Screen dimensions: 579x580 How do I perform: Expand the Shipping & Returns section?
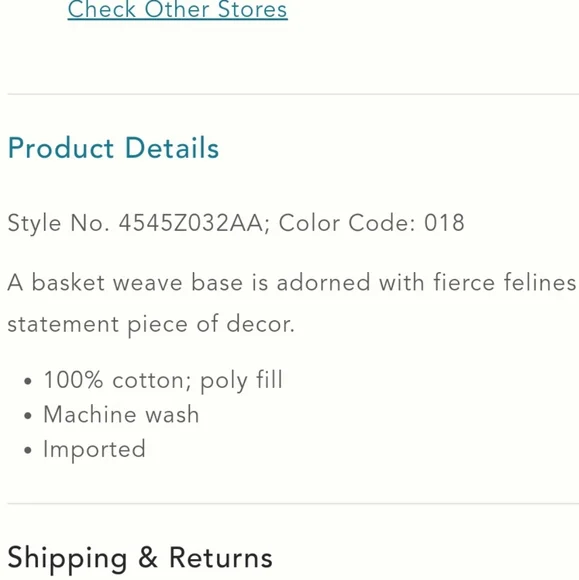pyautogui.click(x=140, y=558)
